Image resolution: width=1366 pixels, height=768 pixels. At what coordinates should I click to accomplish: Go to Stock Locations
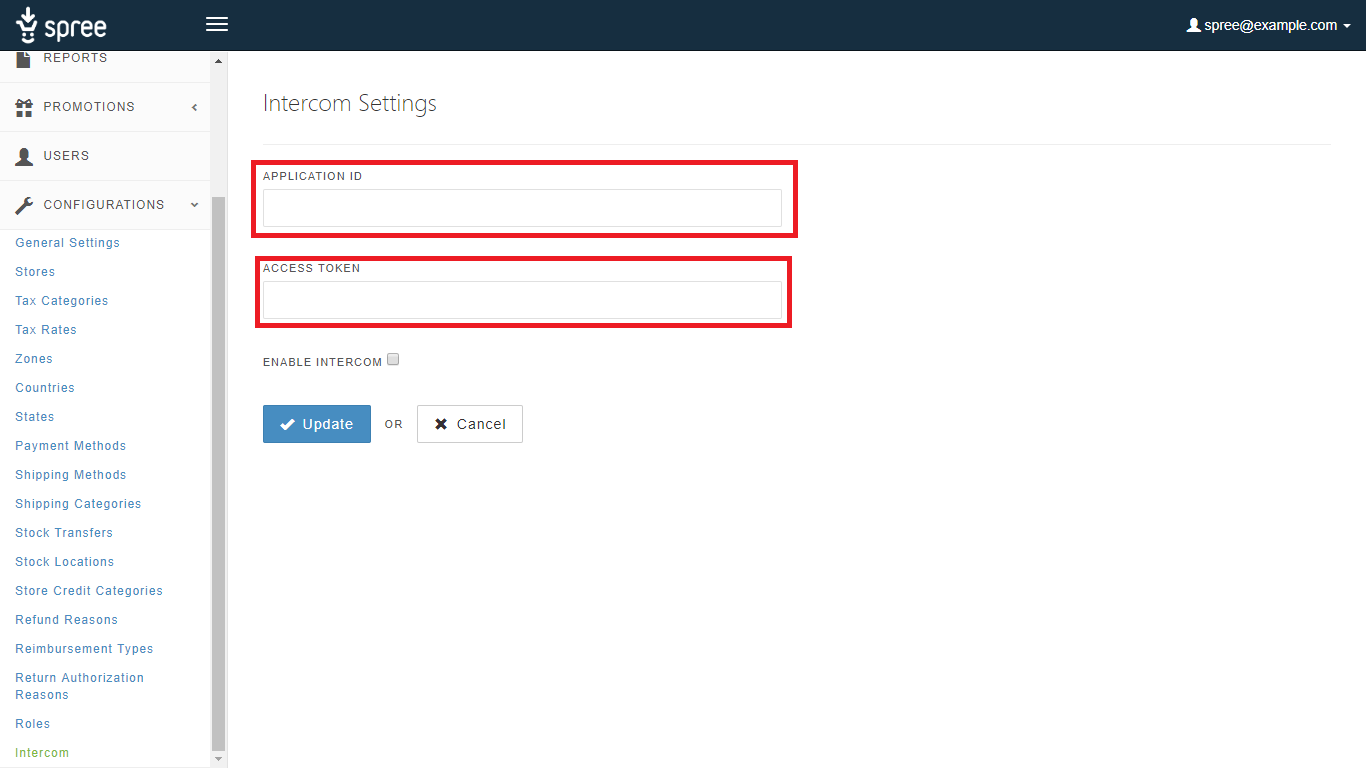click(x=65, y=562)
